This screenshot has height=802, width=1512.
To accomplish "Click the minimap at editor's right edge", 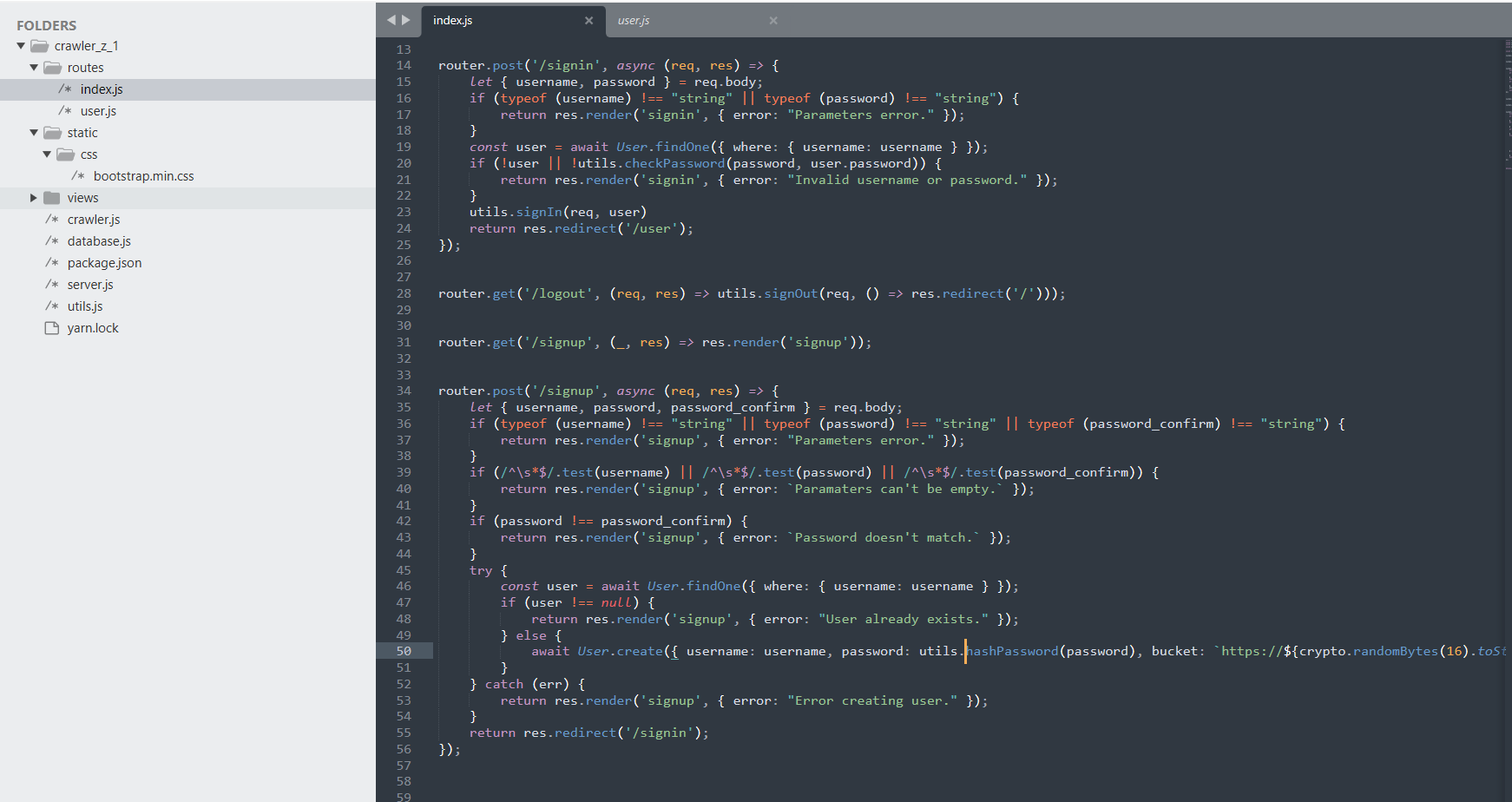I will tap(1508, 104).
